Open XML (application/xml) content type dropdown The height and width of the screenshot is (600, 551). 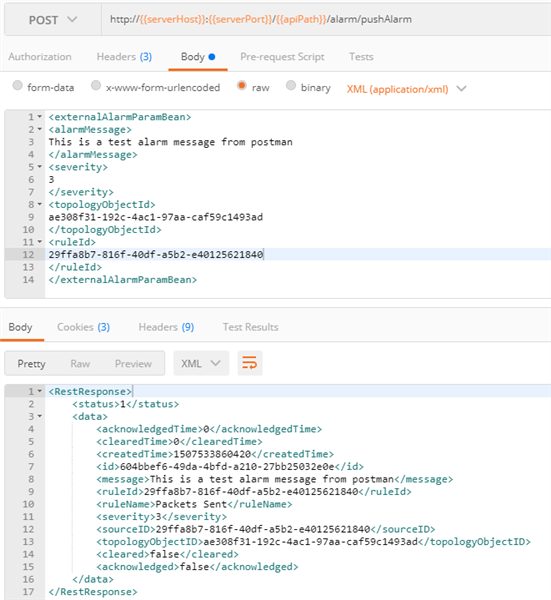tap(406, 89)
